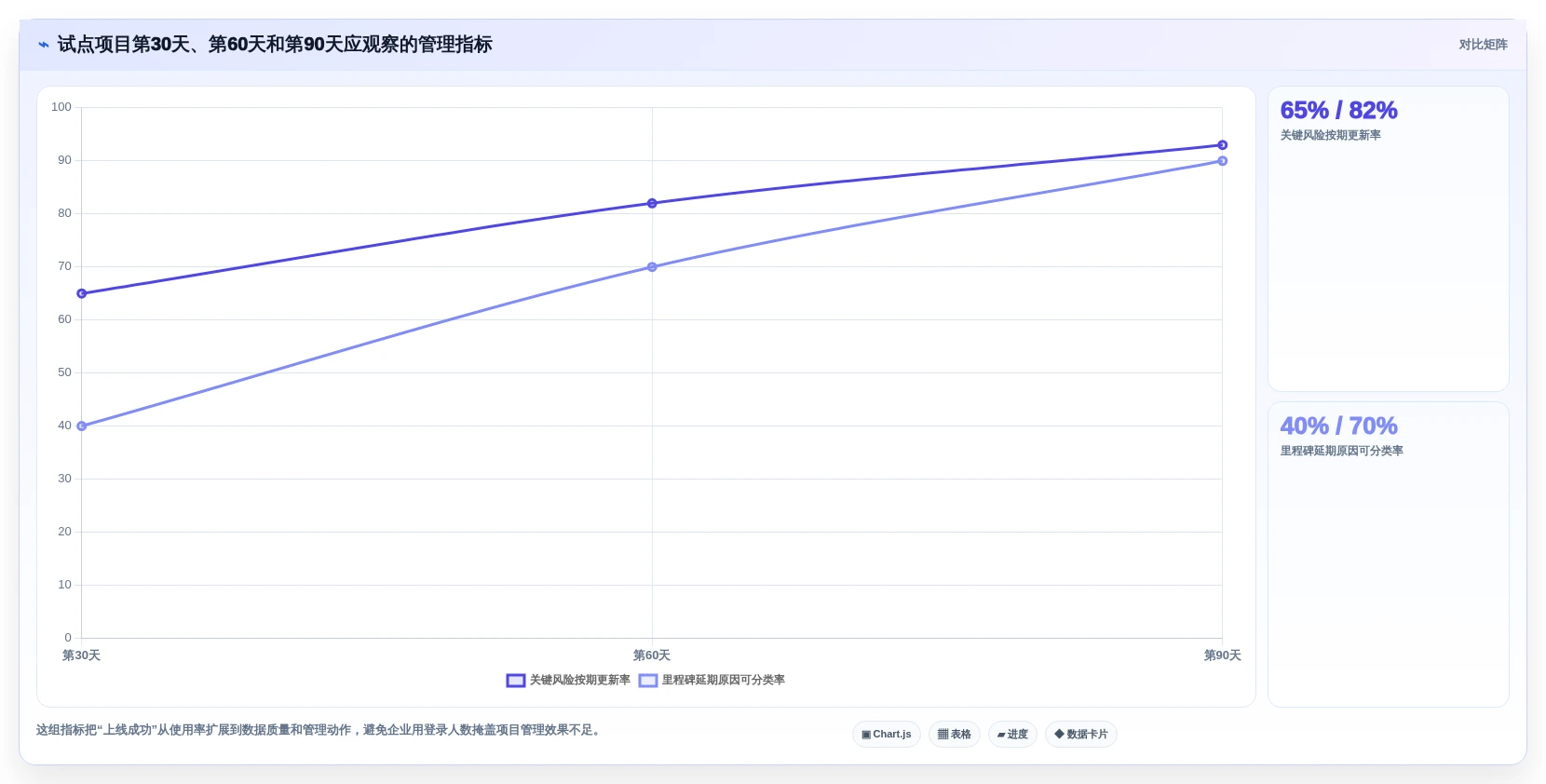Click the 第90天 point of the 关键风险 line
The width and height of the screenshot is (1546, 784).
pyautogui.click(x=1223, y=145)
